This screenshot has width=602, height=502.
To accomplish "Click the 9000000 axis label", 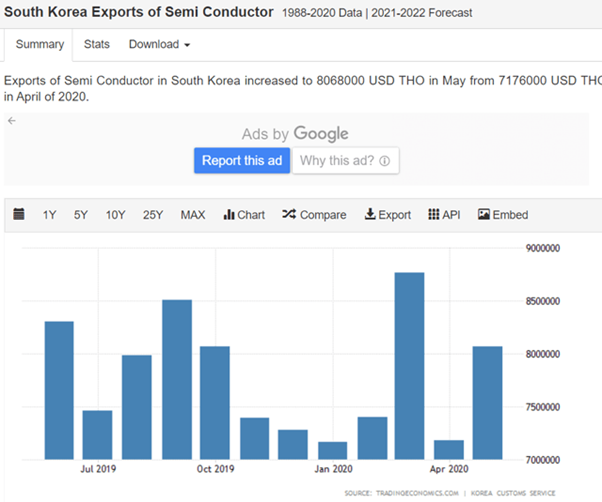I will [x=543, y=248].
